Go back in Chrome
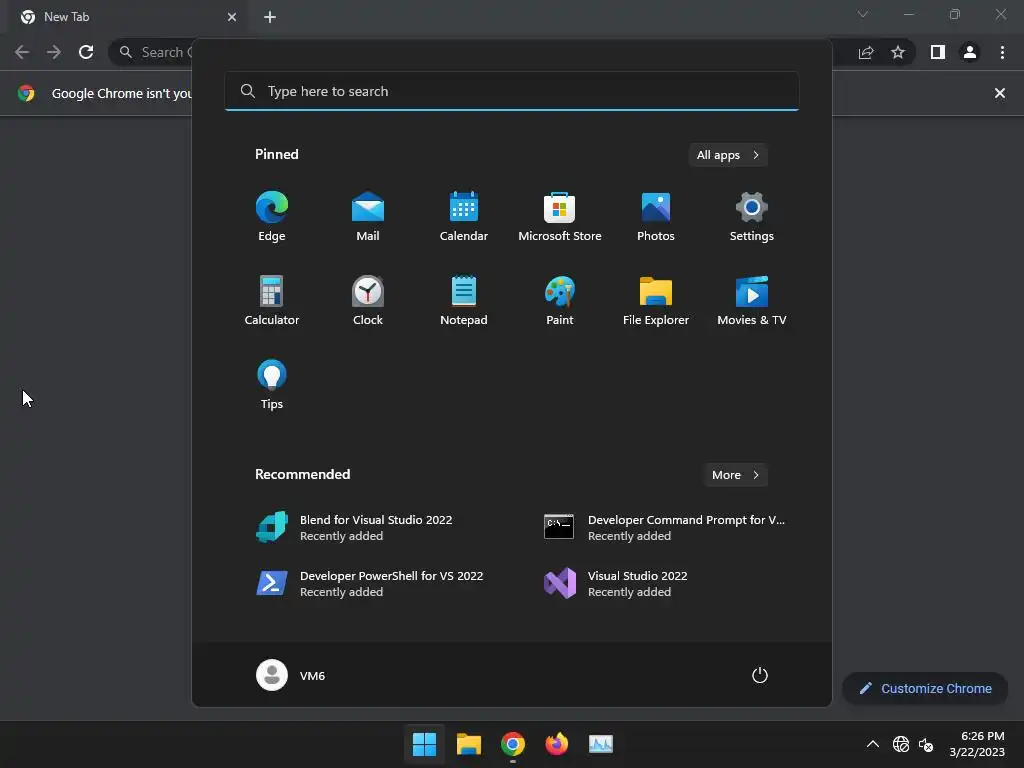Screen dimensions: 1024x768 click(22, 52)
